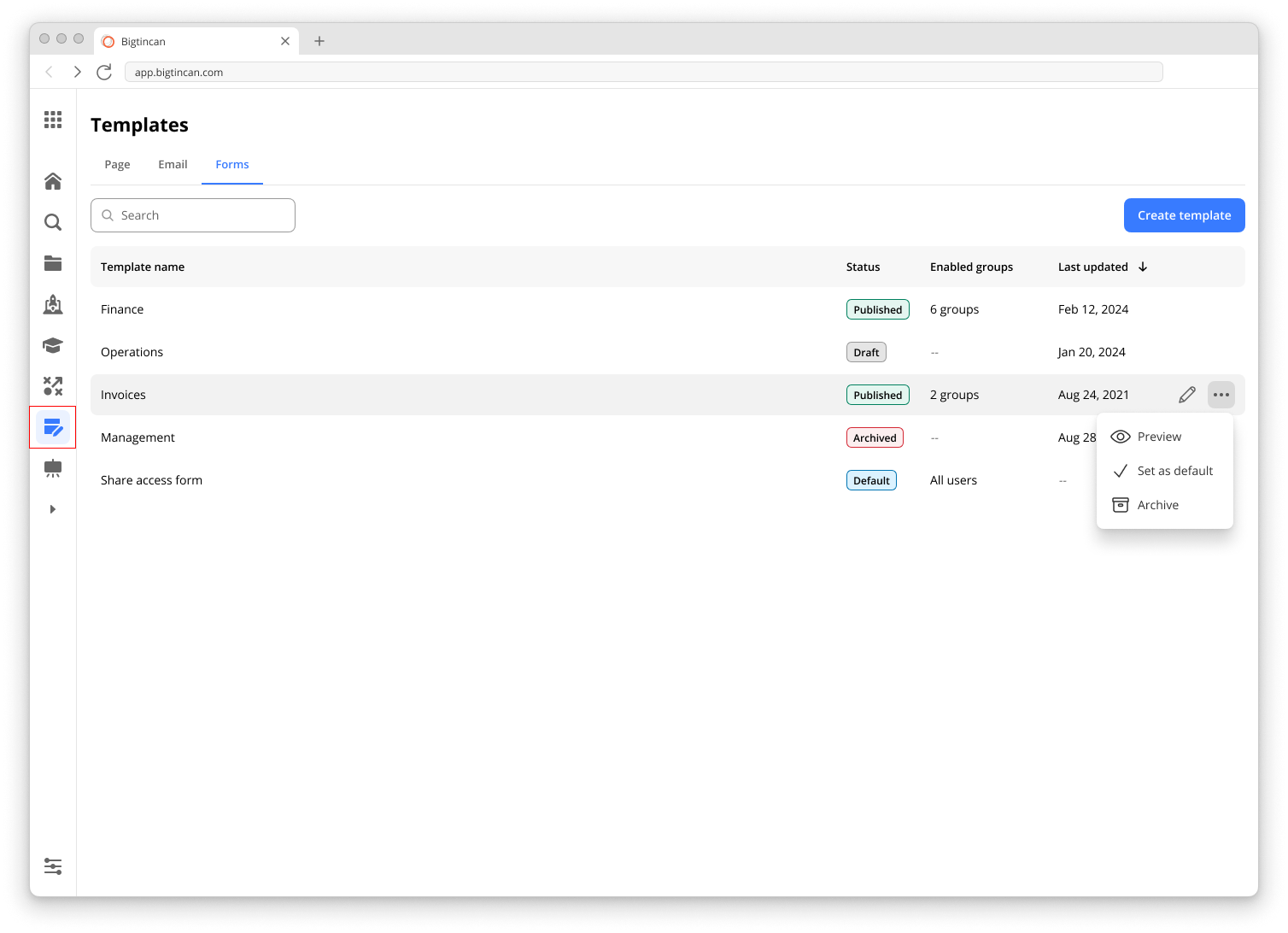Open the sidebar search icon
Image resolution: width=1288 pixels, height=933 pixels.
53,222
